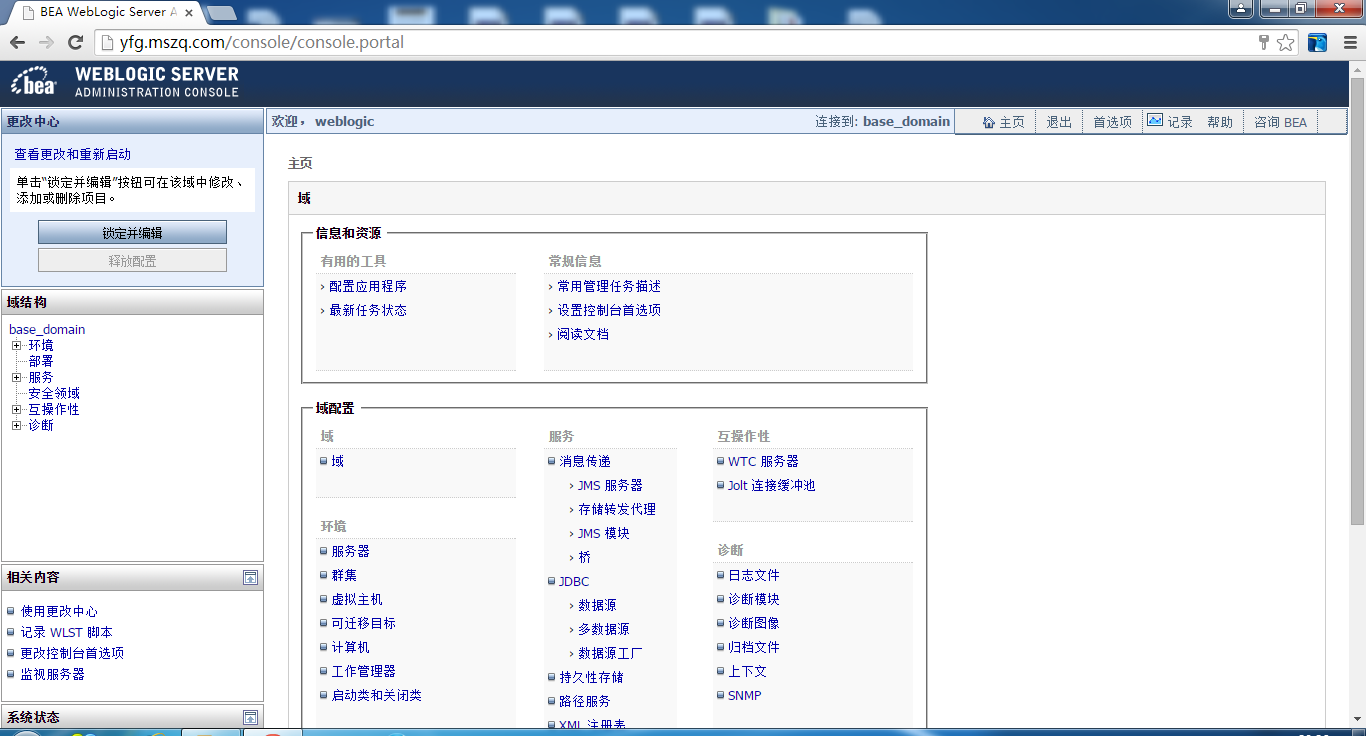Image resolution: width=1366 pixels, height=736 pixels.
Task: Open 工作管理器 link
Action: pyautogui.click(x=364, y=671)
